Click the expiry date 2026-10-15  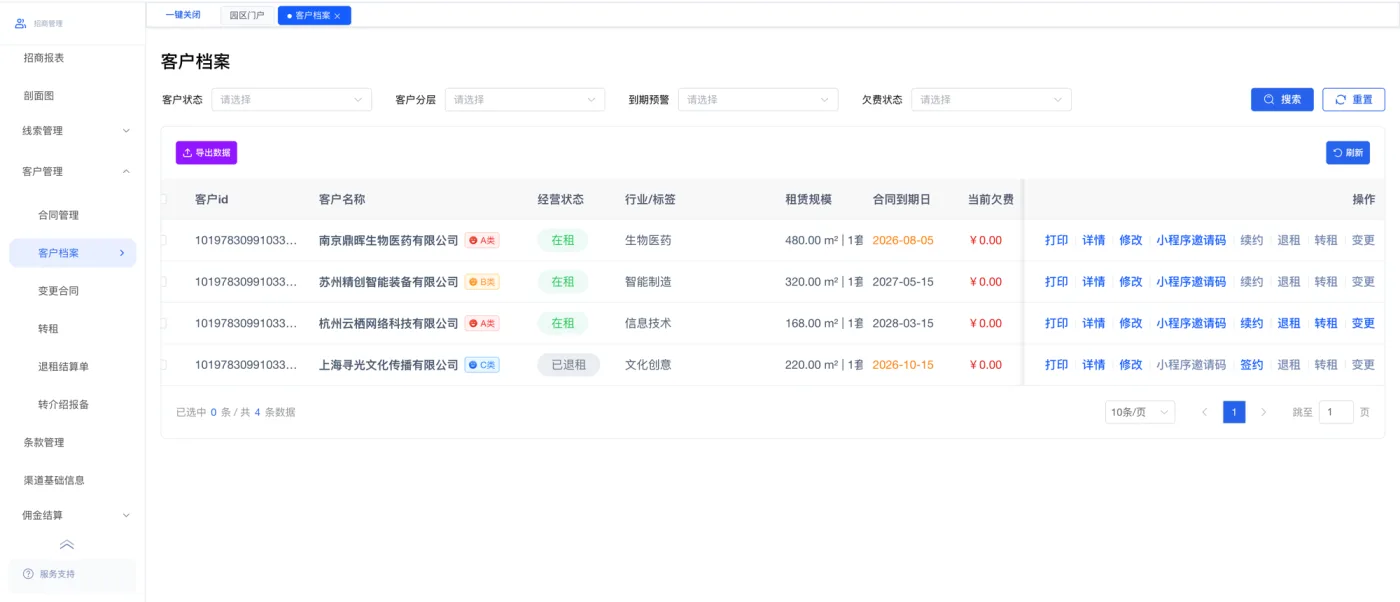903,365
